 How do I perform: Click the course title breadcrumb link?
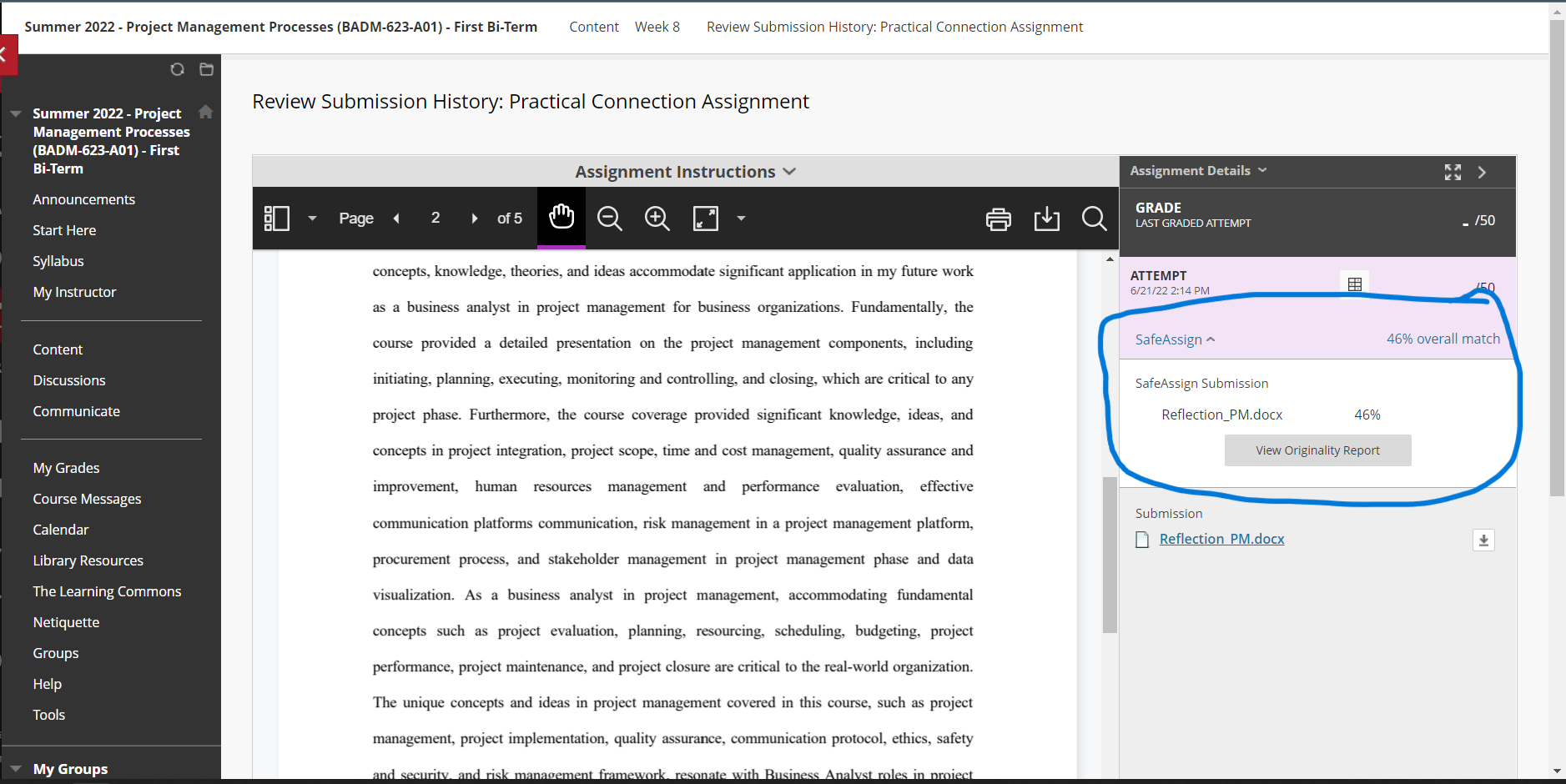coord(280,27)
